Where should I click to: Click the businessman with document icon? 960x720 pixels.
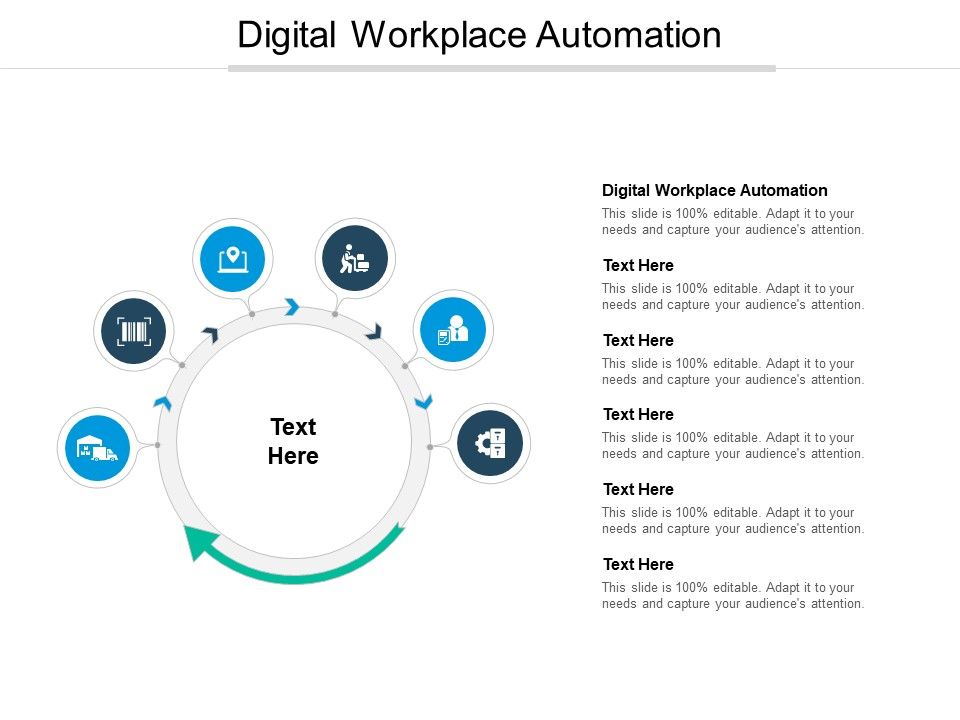(x=453, y=331)
